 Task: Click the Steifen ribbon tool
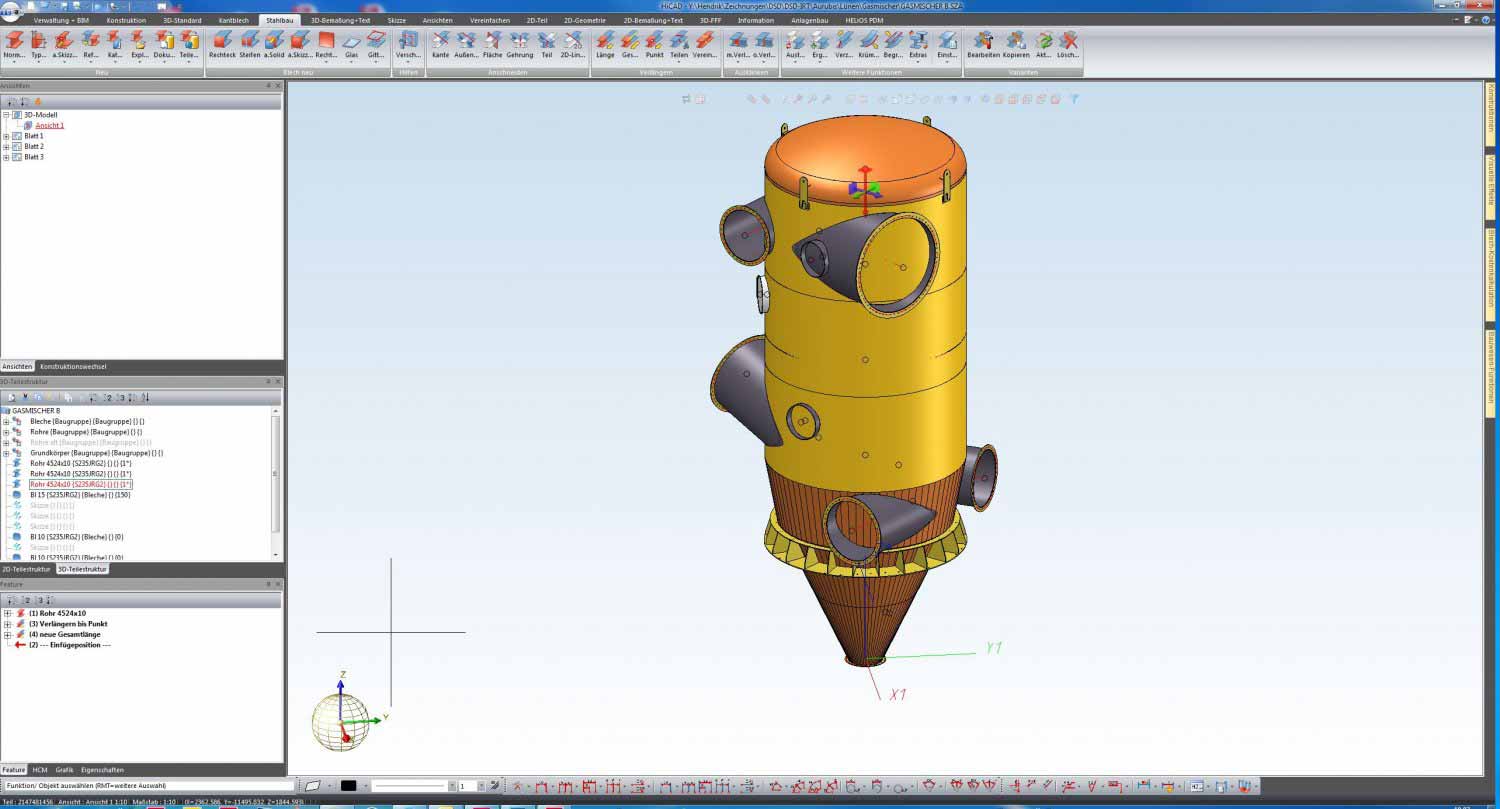(250, 45)
